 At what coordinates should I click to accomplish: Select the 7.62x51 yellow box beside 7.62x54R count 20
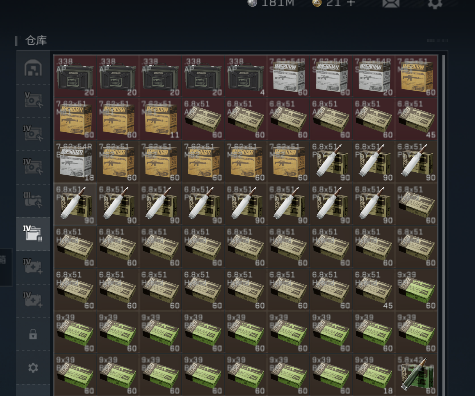pos(417,77)
